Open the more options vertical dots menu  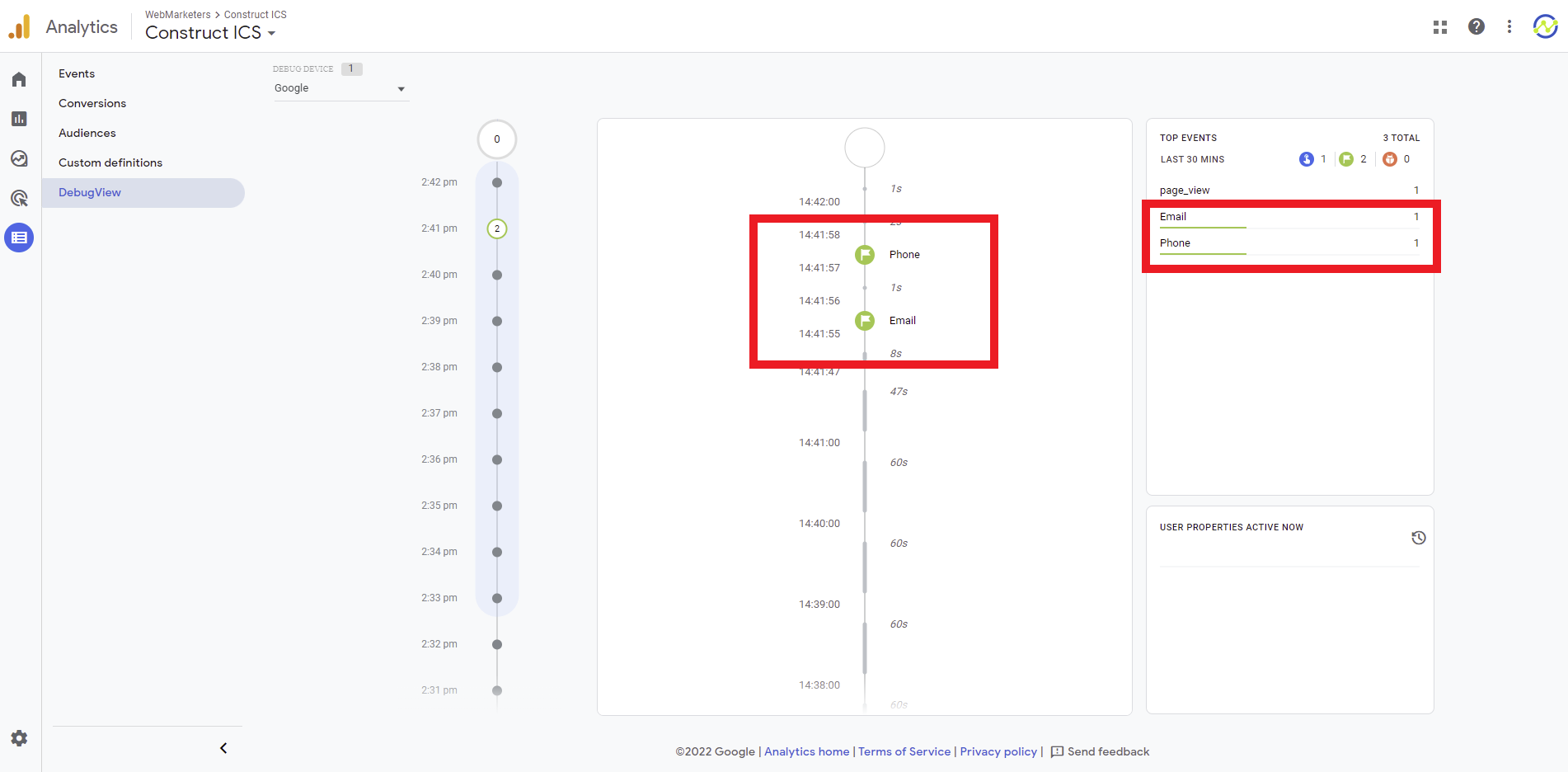(x=1509, y=27)
